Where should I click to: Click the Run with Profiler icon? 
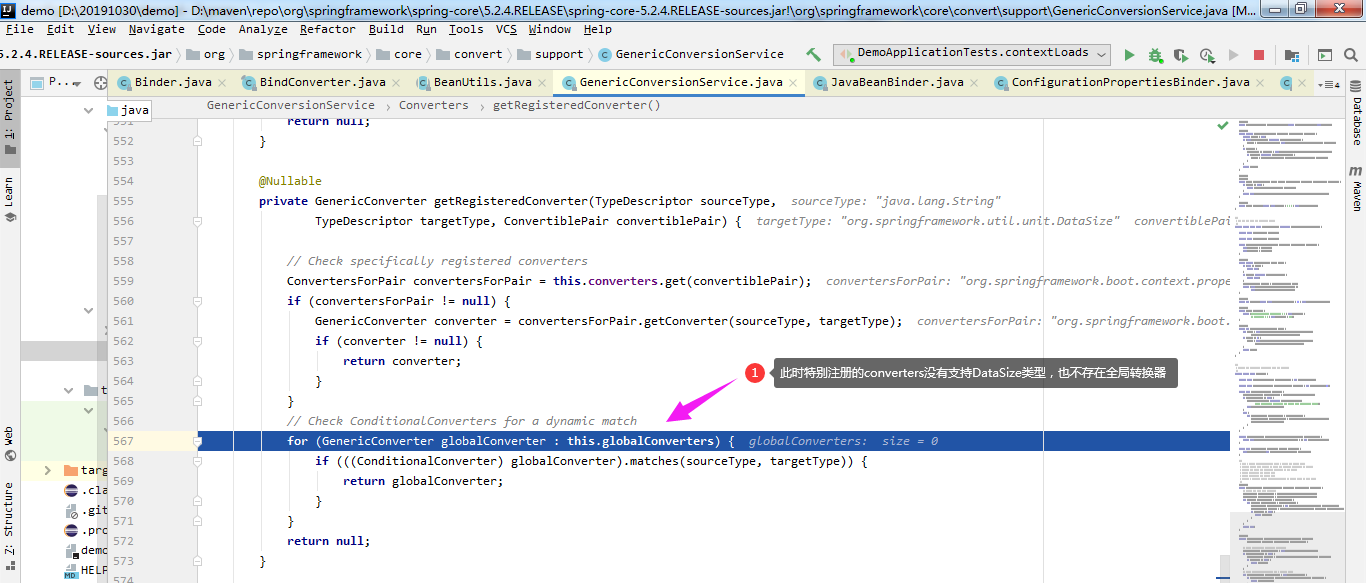click(1207, 55)
